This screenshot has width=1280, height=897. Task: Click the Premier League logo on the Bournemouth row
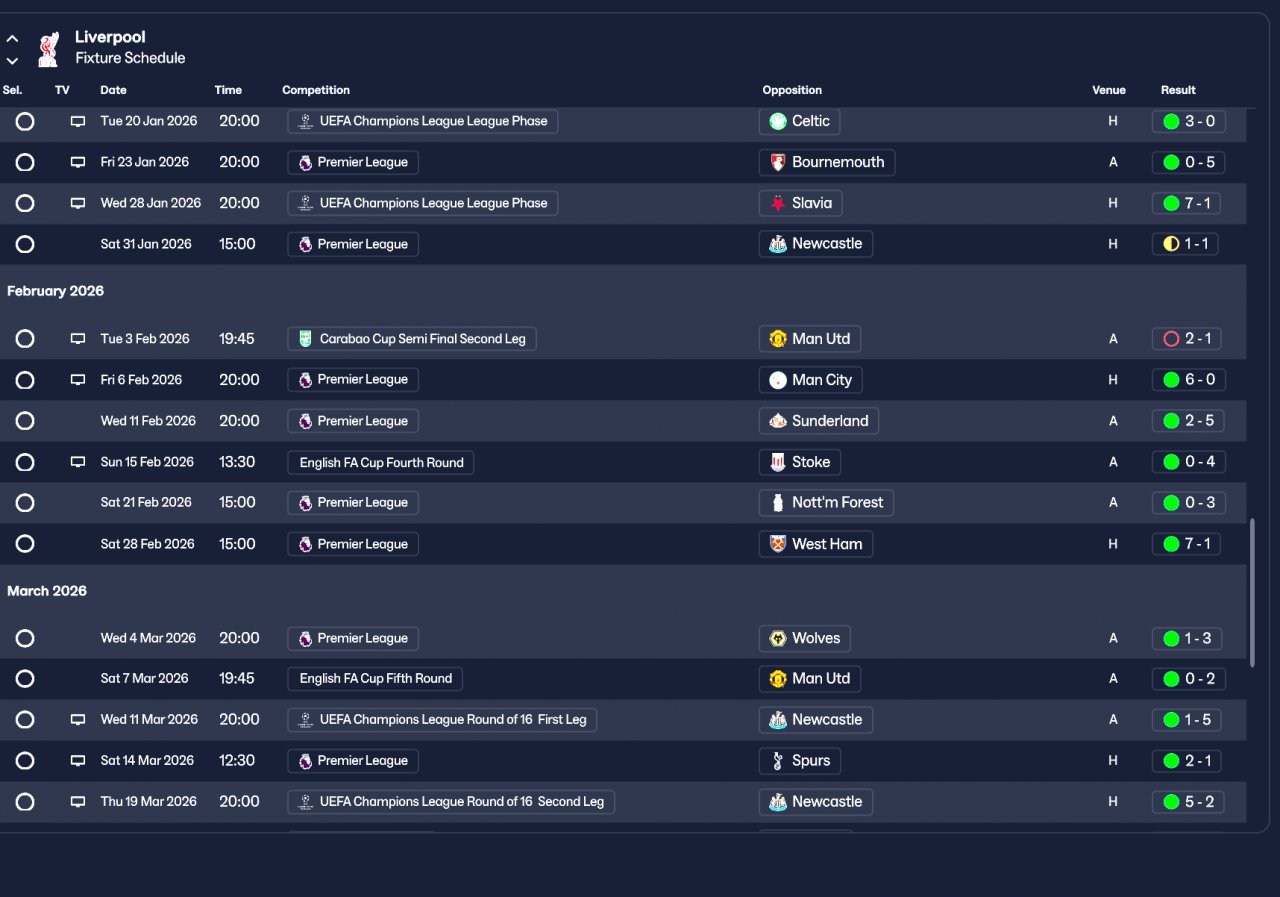point(306,163)
